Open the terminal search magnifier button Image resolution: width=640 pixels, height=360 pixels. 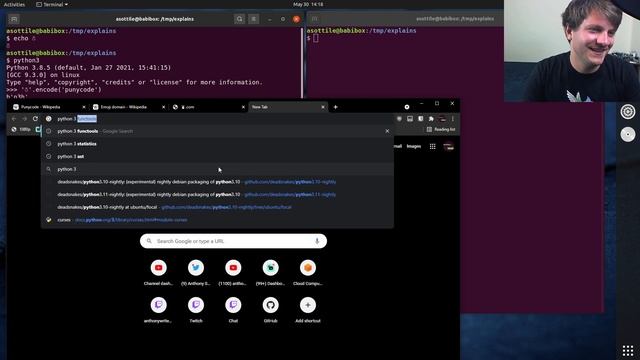(240, 19)
